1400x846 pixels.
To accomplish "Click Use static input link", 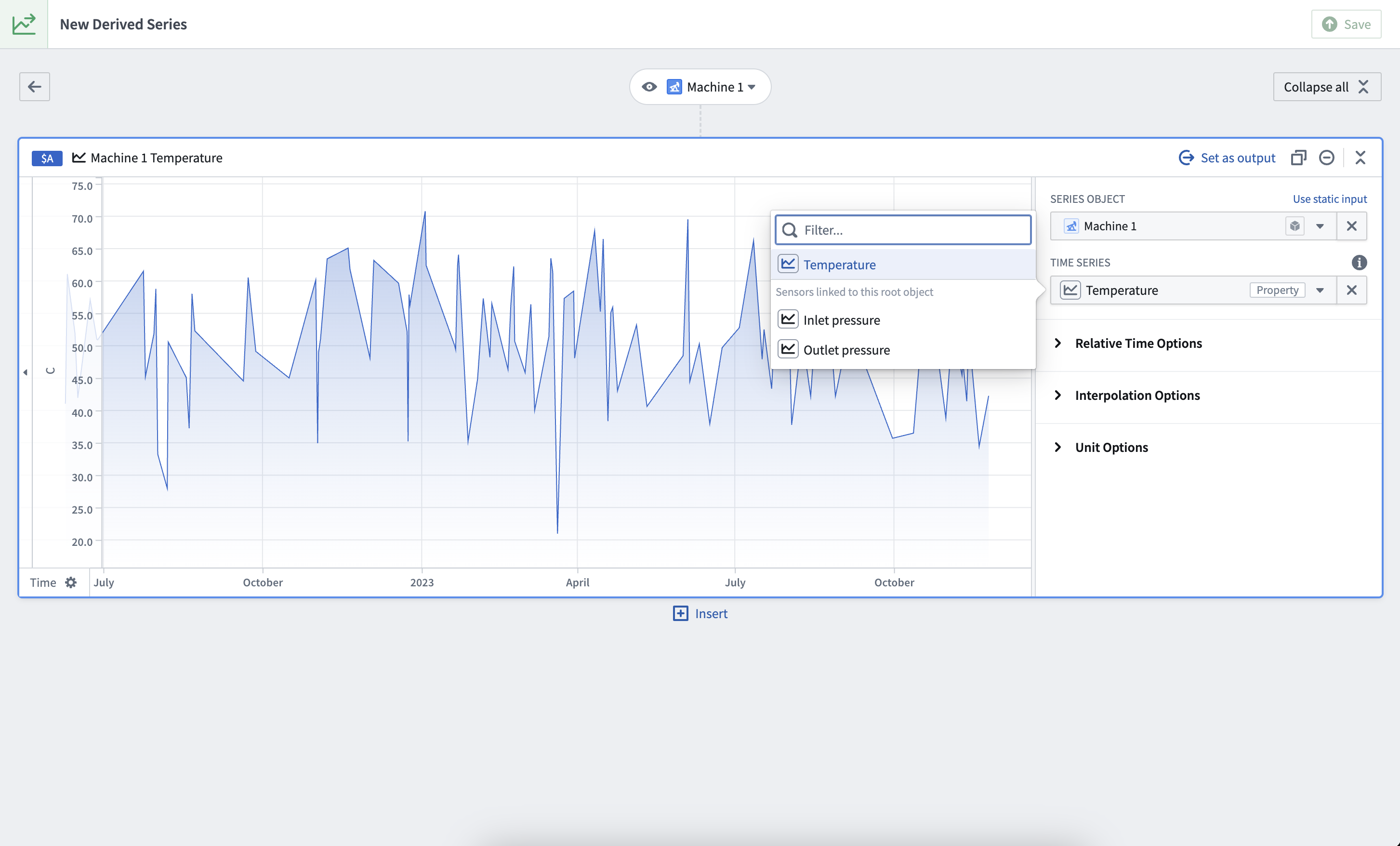I will pos(1330,199).
